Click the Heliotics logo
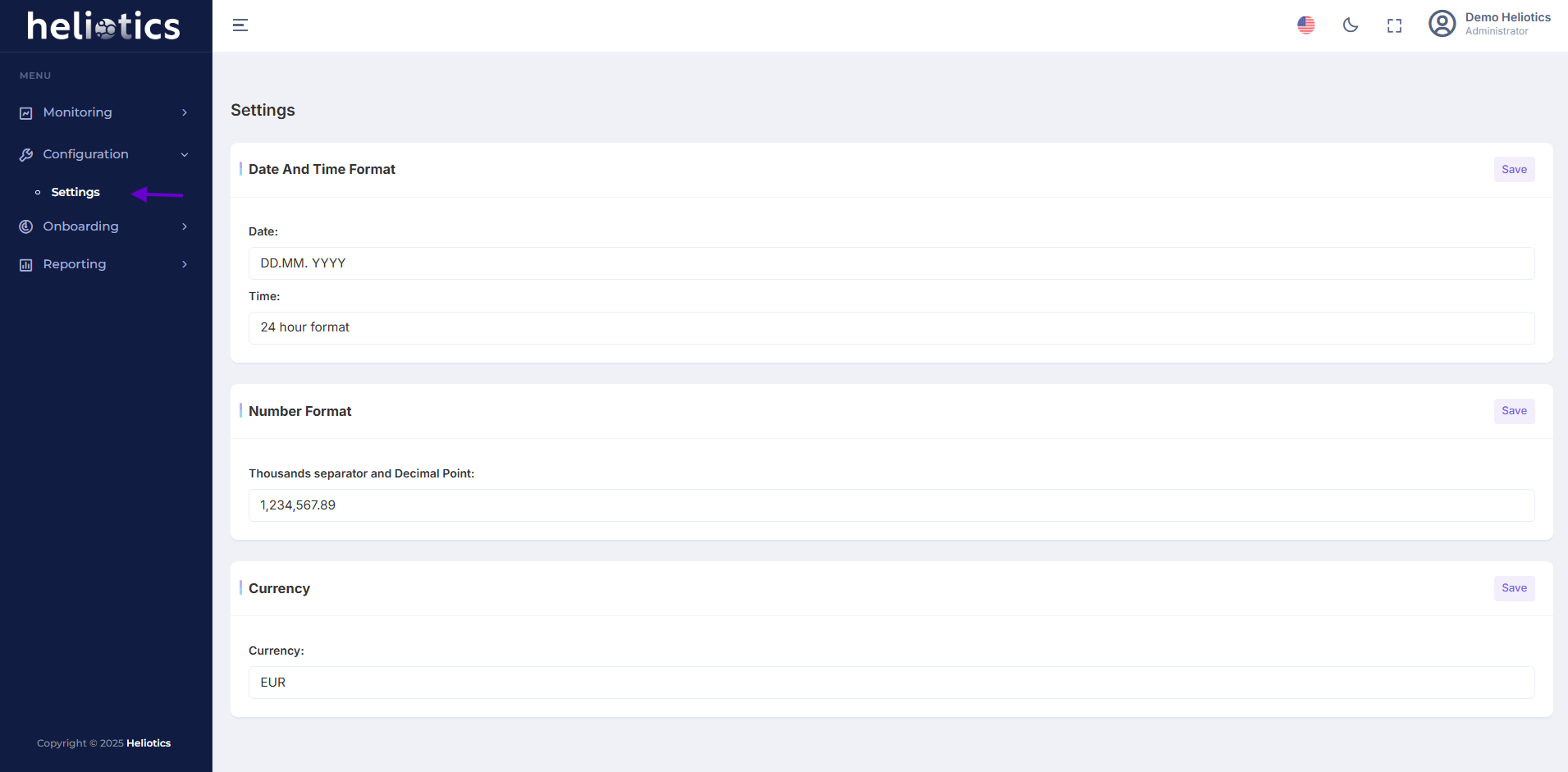1568x772 pixels. coord(103,26)
